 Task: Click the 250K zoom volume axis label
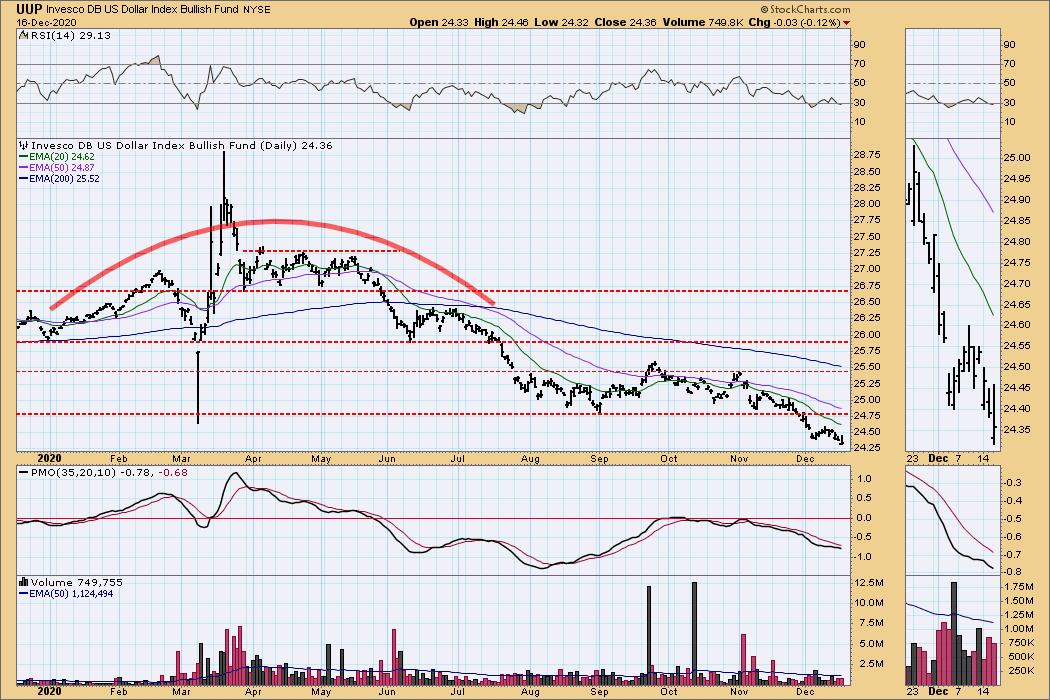tap(1019, 671)
